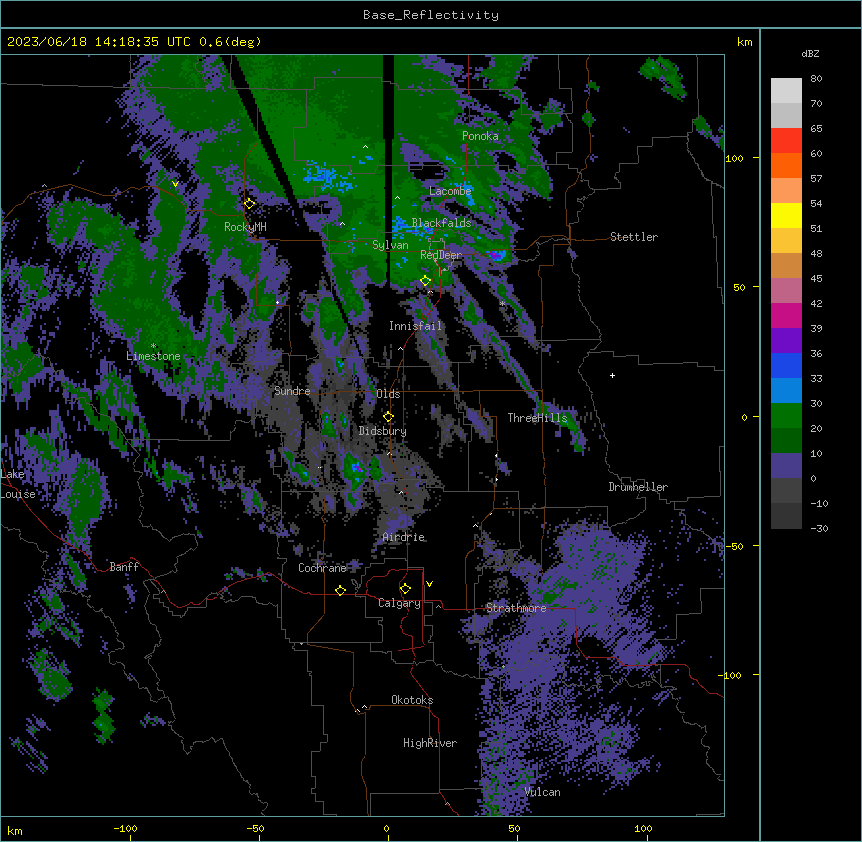Click the yellow diamond marker south of RedDeer

(426, 281)
